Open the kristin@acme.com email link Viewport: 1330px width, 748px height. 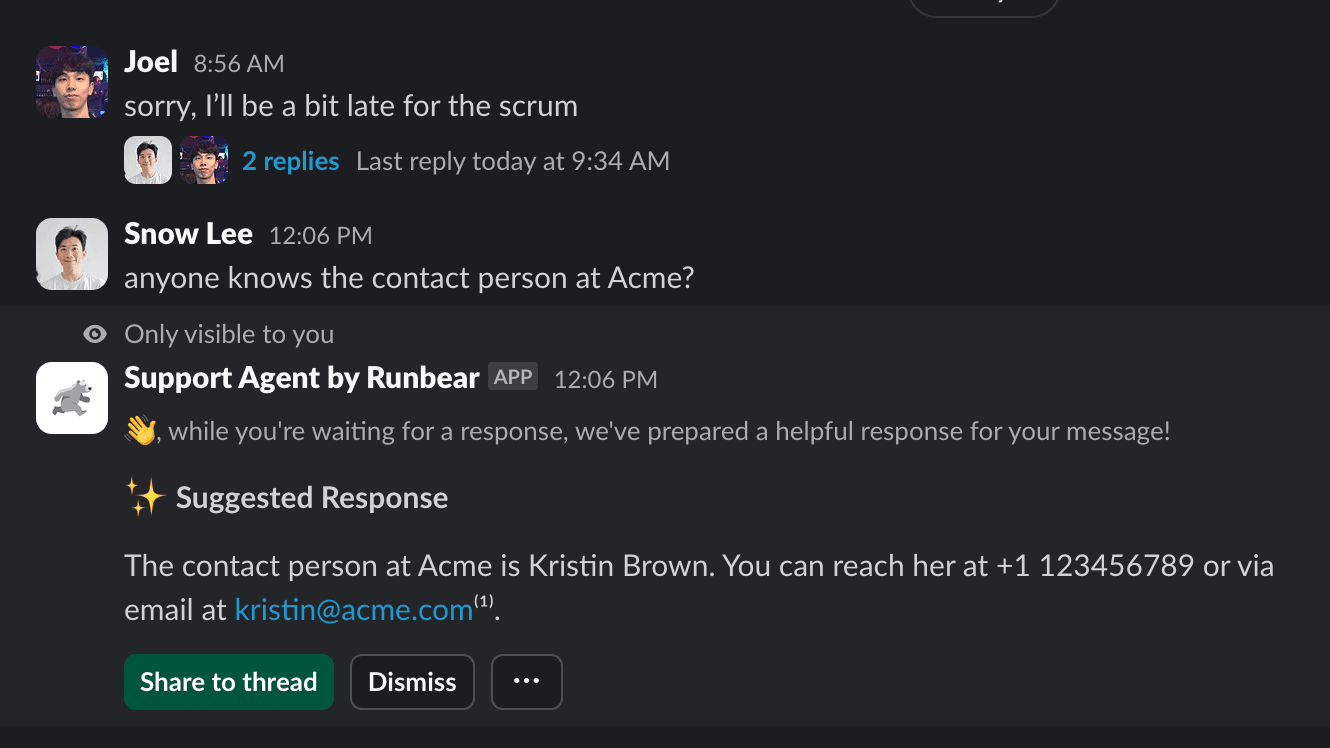pos(353,610)
